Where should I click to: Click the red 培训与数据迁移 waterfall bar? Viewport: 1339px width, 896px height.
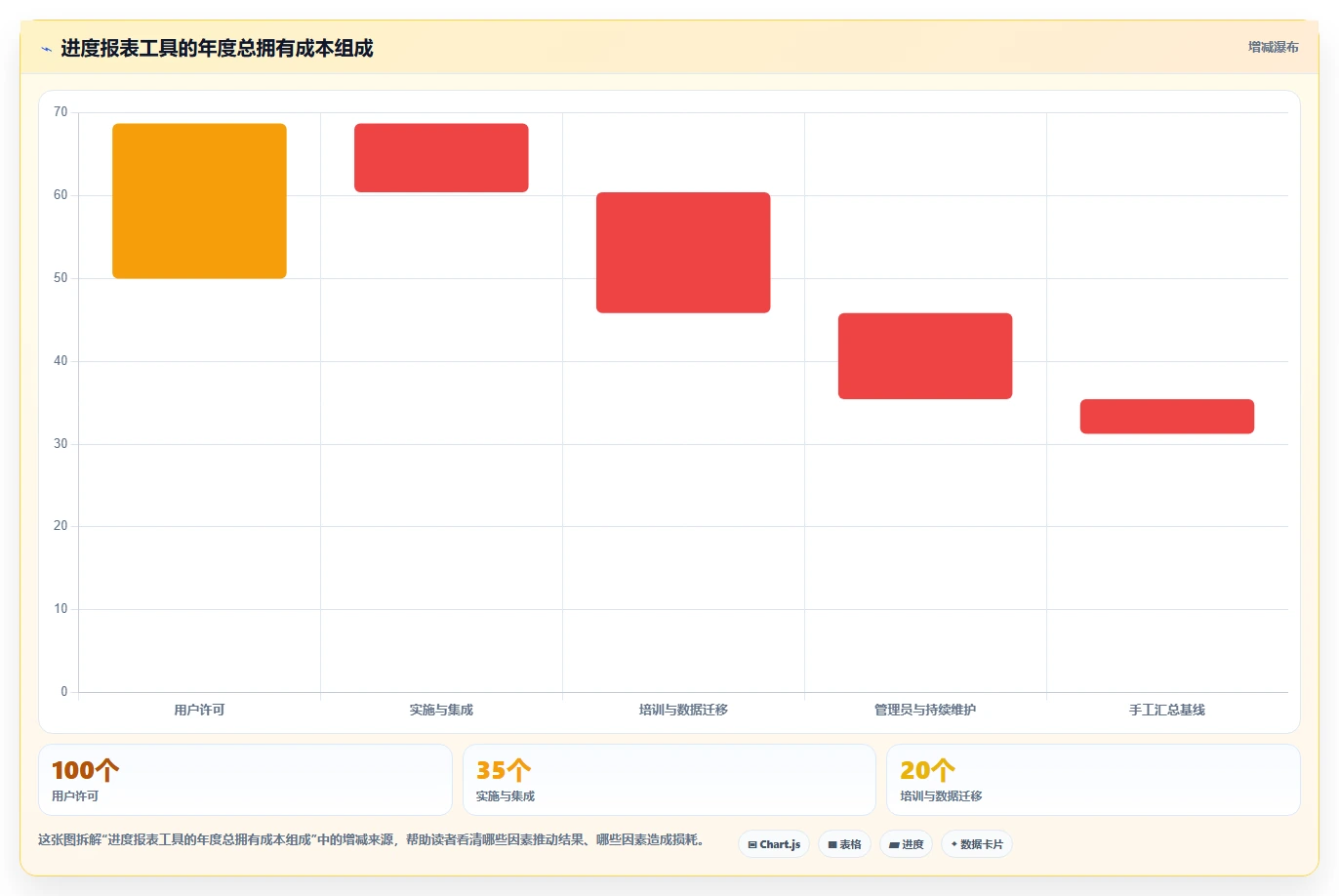click(683, 253)
